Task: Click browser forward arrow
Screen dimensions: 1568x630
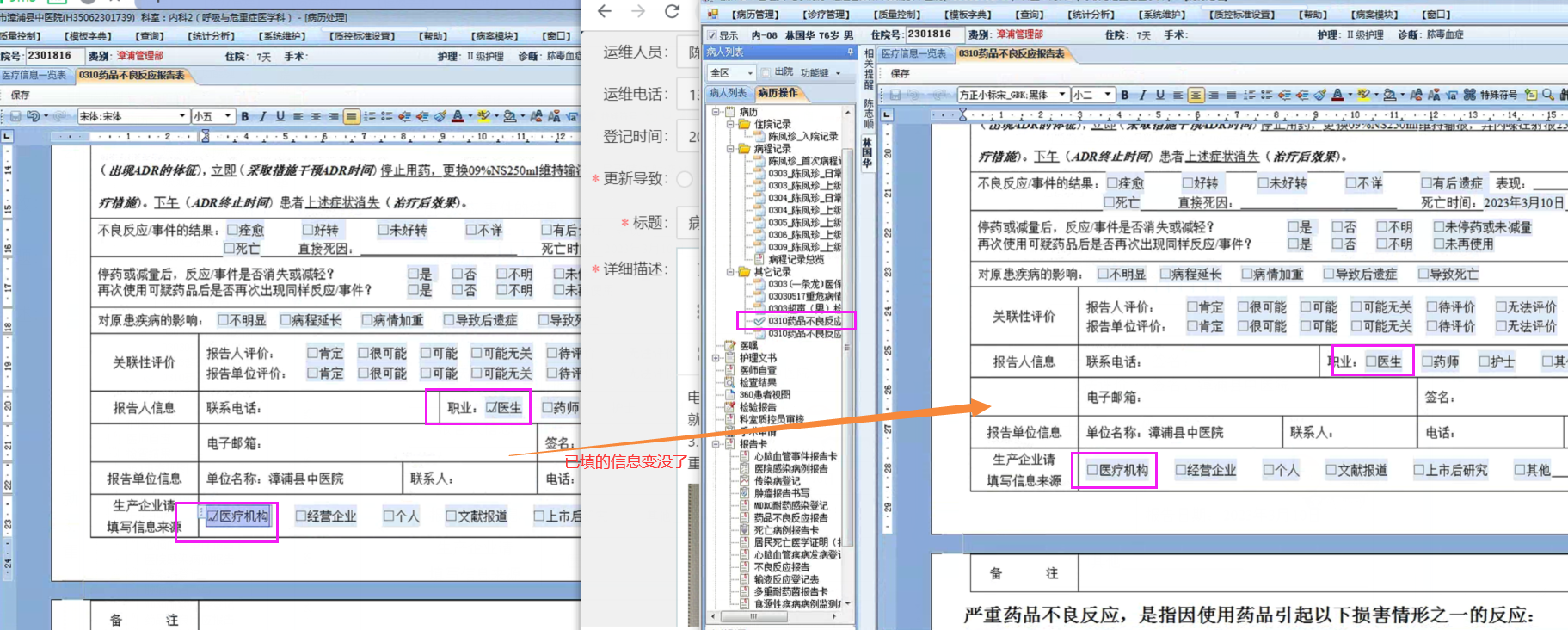Action: (x=638, y=11)
